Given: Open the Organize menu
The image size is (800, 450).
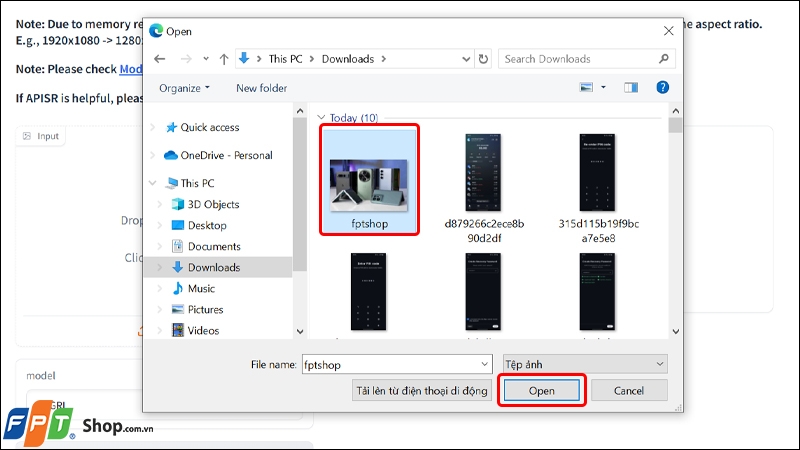Looking at the screenshot, I should 184,88.
